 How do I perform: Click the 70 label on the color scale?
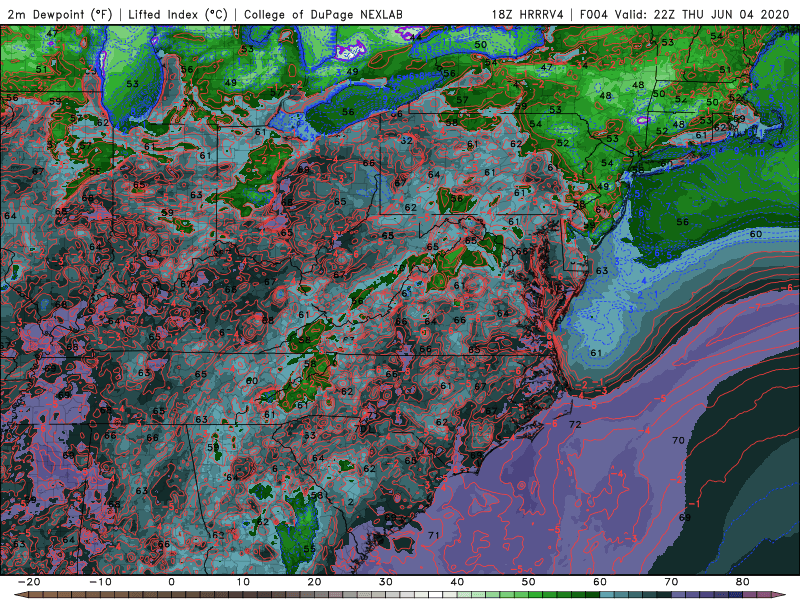(671, 582)
